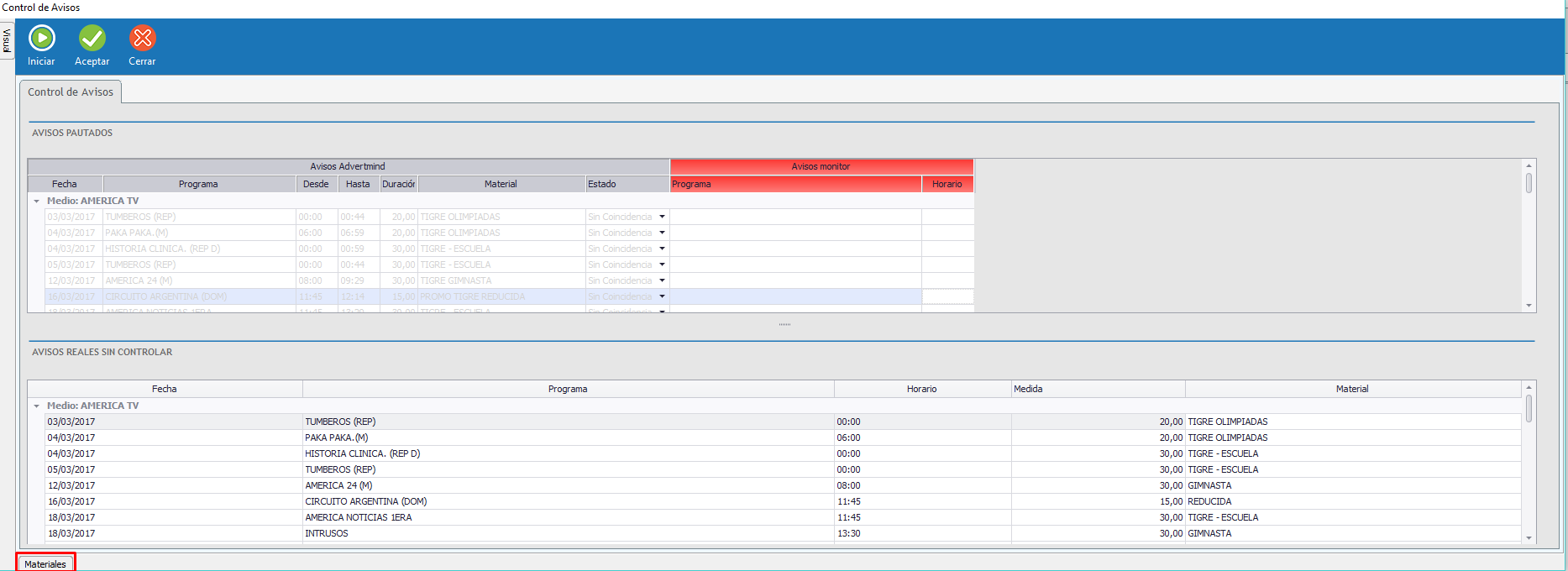
Task: Sort pautados grid by Fecha column header
Action: 65,184
